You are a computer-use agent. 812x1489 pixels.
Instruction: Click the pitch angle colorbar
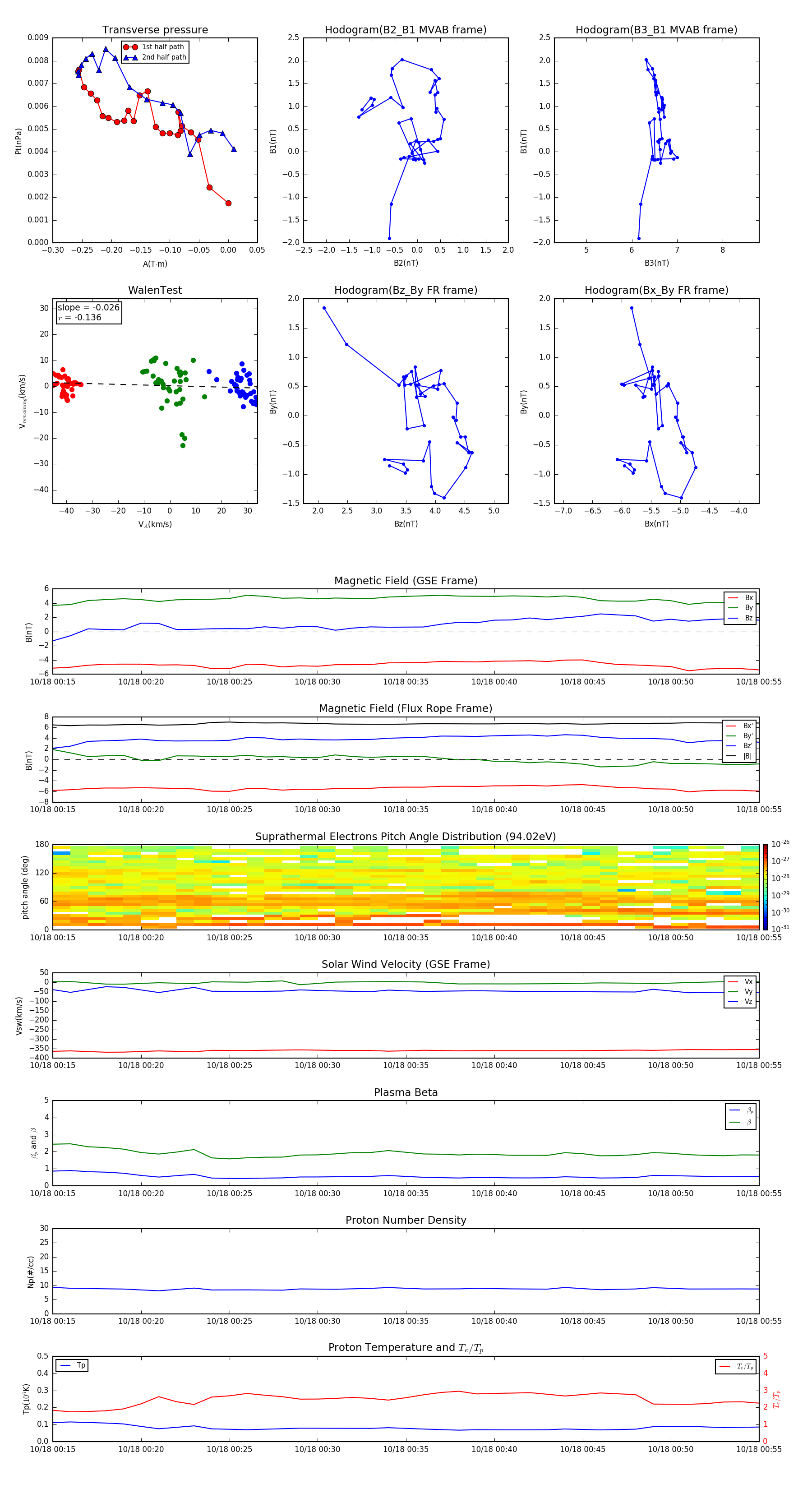(x=765, y=887)
